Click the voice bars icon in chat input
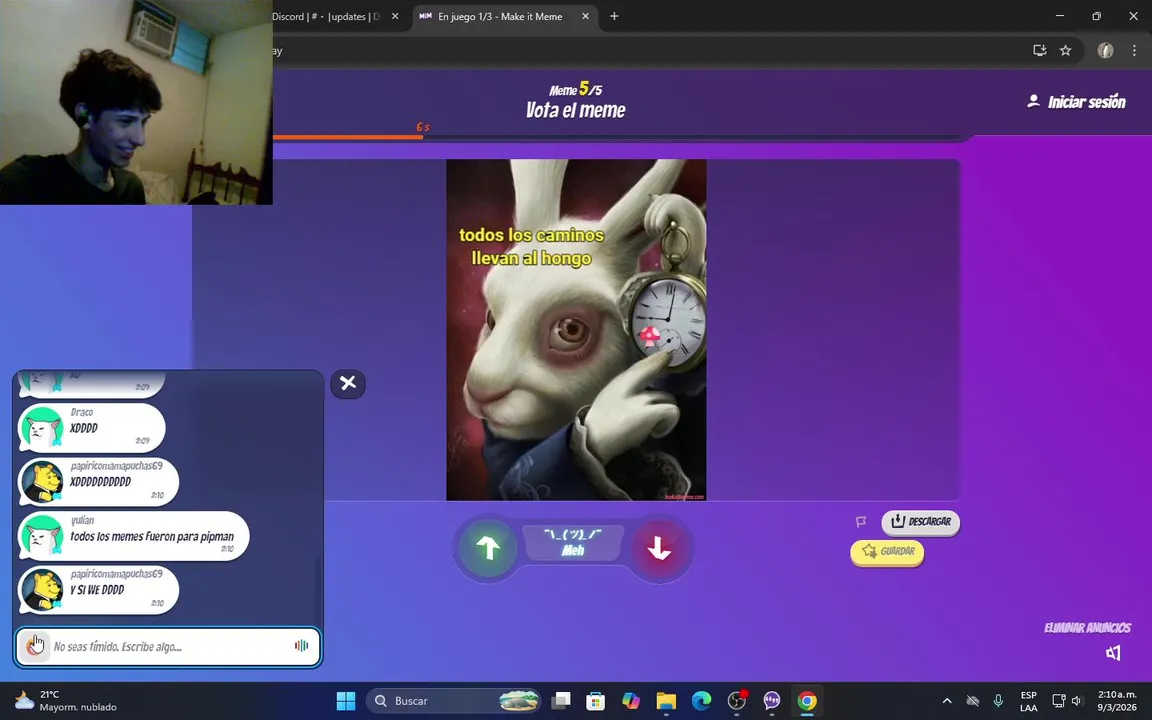The width and height of the screenshot is (1152, 720). click(x=301, y=646)
